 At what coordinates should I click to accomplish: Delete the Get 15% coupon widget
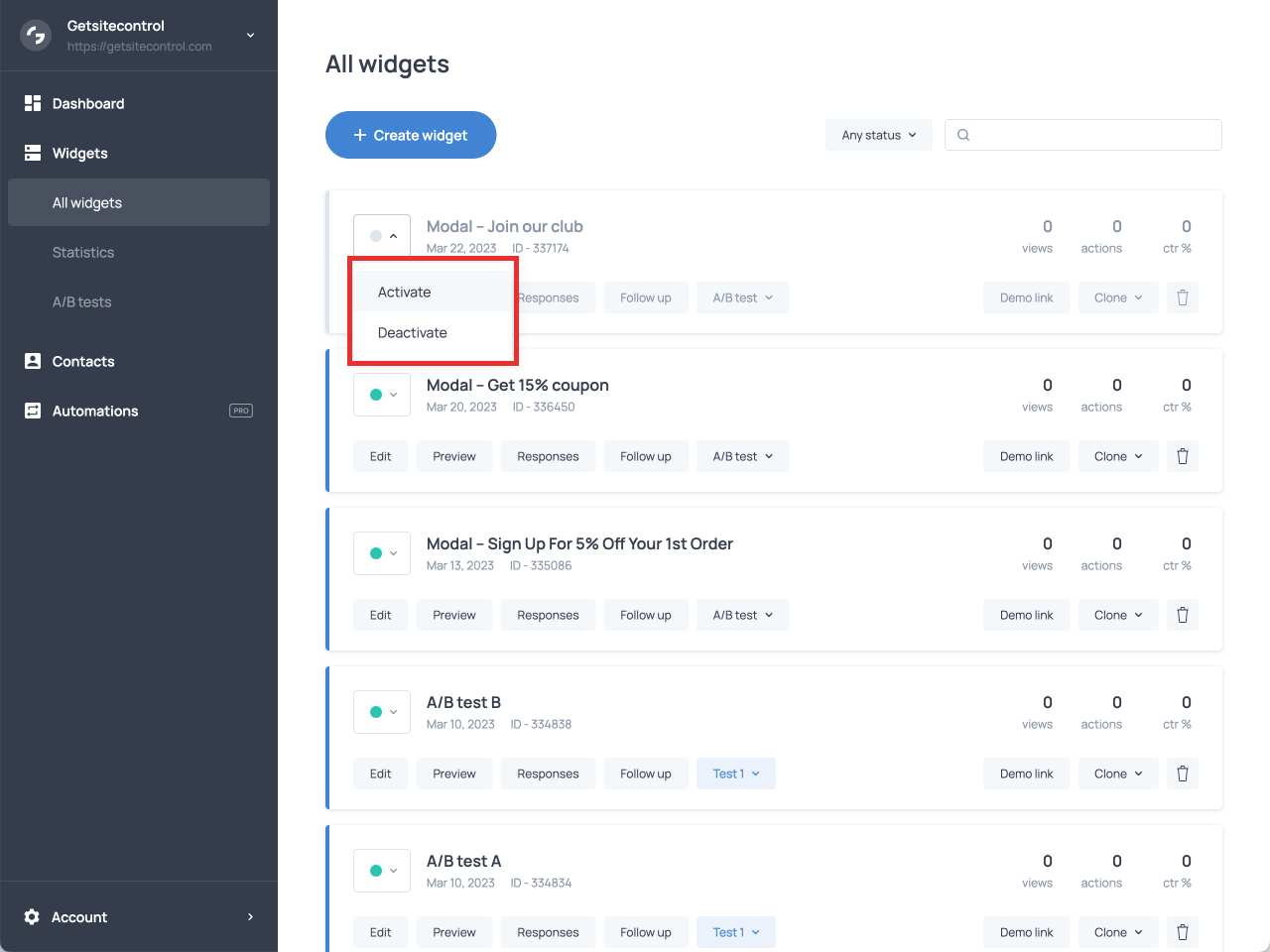pos(1183,456)
